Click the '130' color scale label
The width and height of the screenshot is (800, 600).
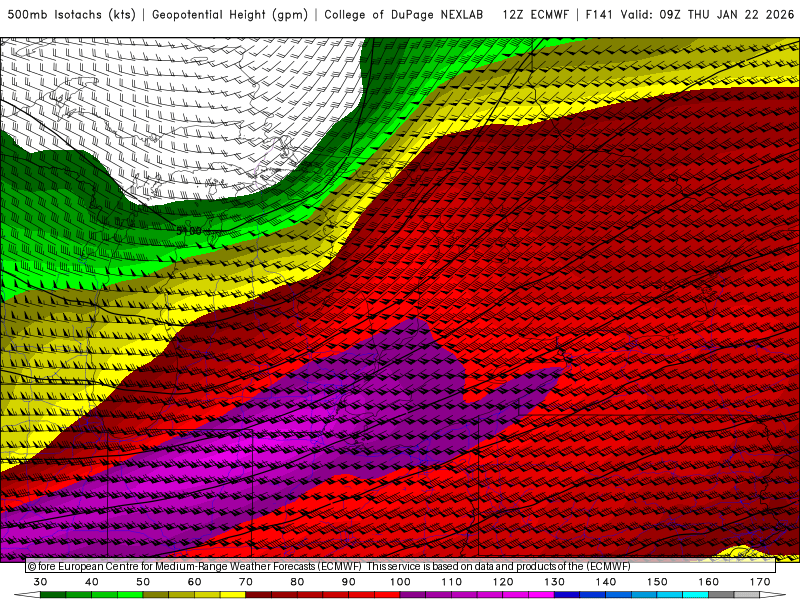point(555,582)
